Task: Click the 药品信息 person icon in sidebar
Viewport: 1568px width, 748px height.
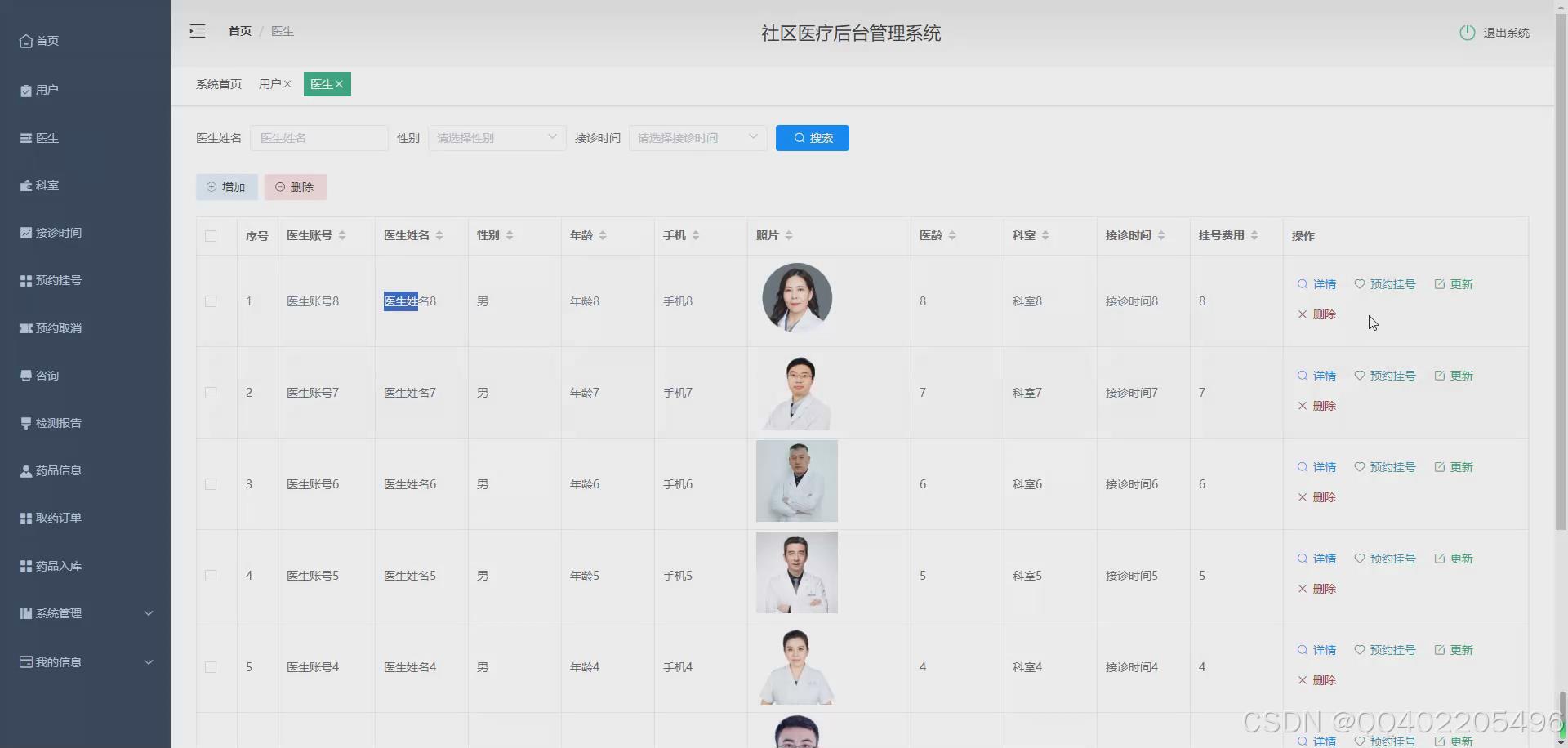Action: [x=26, y=470]
